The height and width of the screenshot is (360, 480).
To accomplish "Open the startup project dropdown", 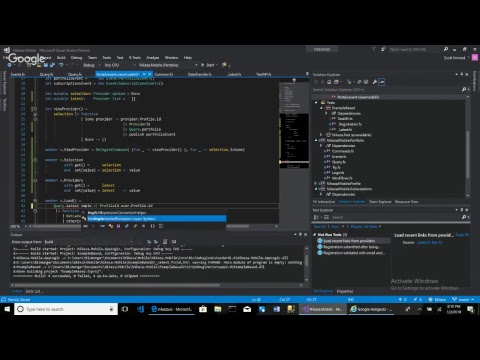I will 168,65.
